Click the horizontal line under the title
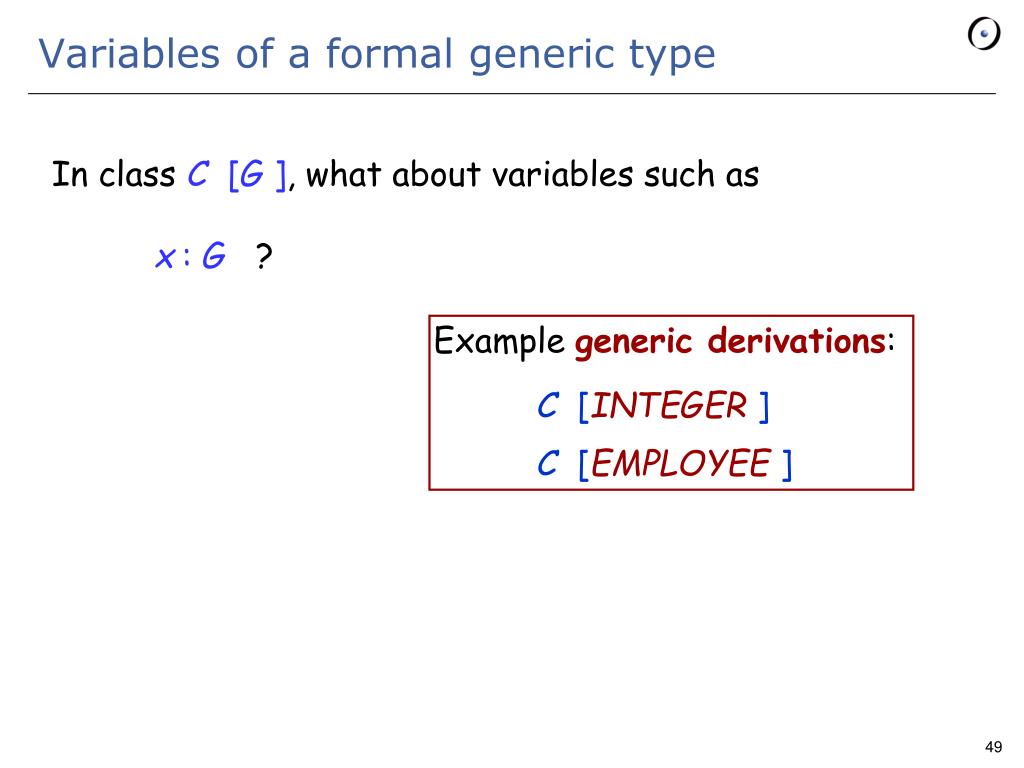1024x768 pixels. pyautogui.click(x=511, y=93)
